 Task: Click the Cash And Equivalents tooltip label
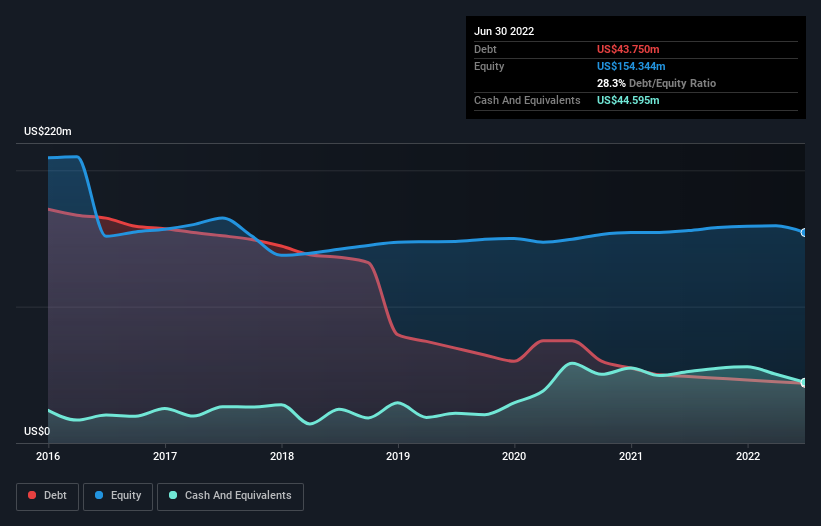pyautogui.click(x=527, y=100)
